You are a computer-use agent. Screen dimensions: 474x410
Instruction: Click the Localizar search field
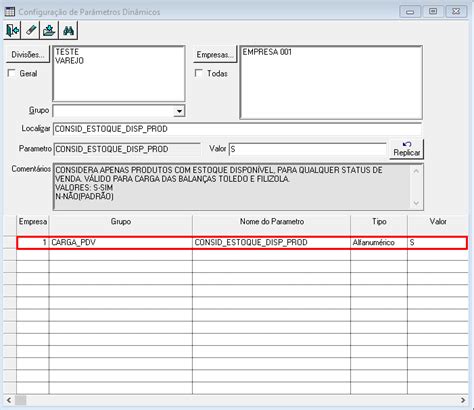coord(237,129)
